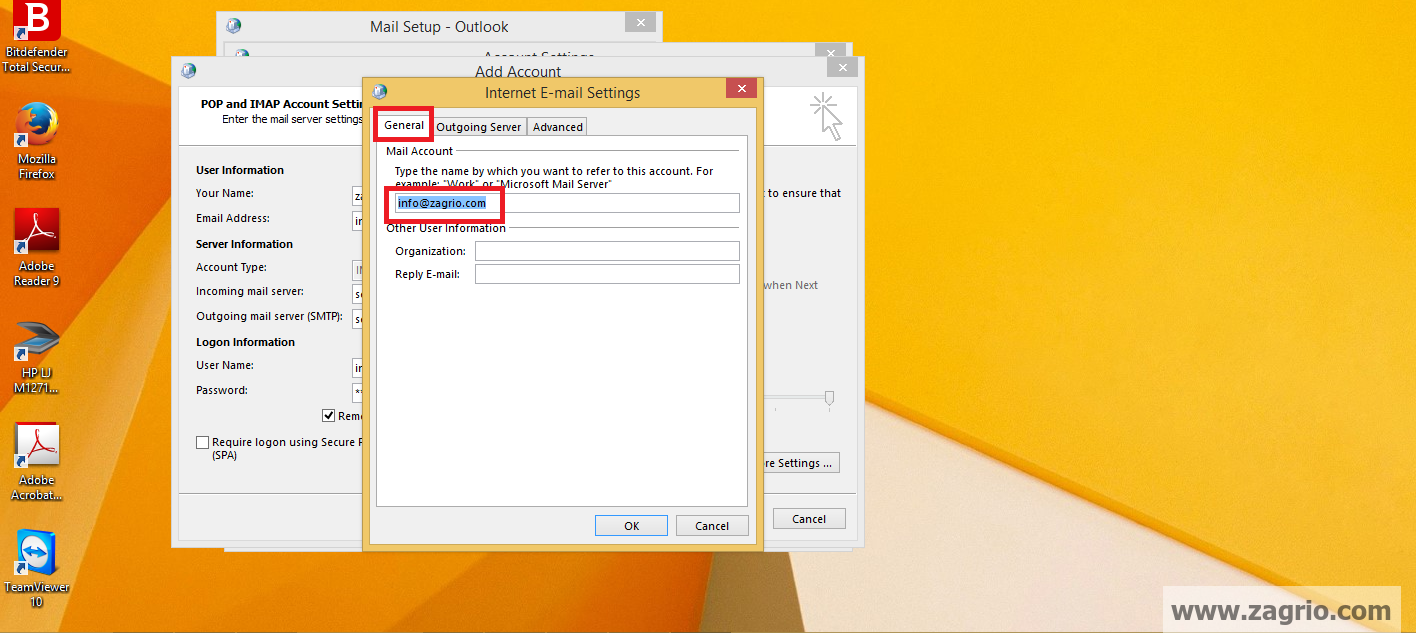Screen dimensions: 1416x633
Task: Click the 'Outgoing mail server (SMTP):' label
Action: pyautogui.click(x=269, y=317)
